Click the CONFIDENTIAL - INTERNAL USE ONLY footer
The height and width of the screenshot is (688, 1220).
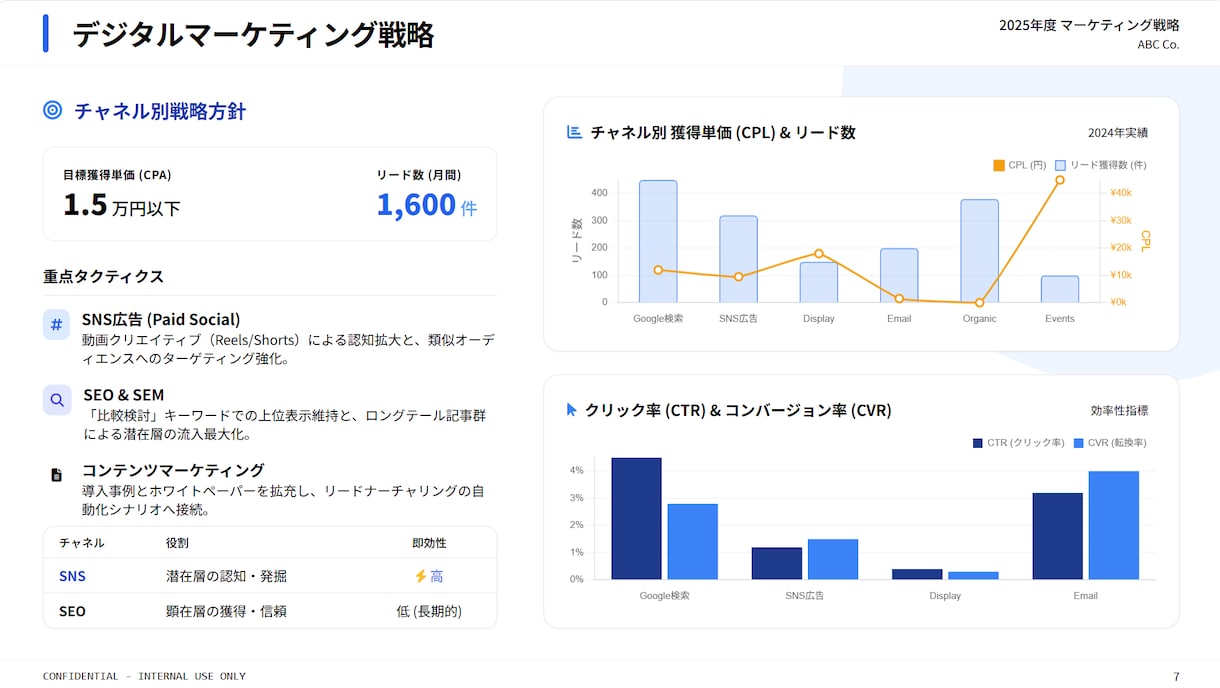click(x=144, y=676)
